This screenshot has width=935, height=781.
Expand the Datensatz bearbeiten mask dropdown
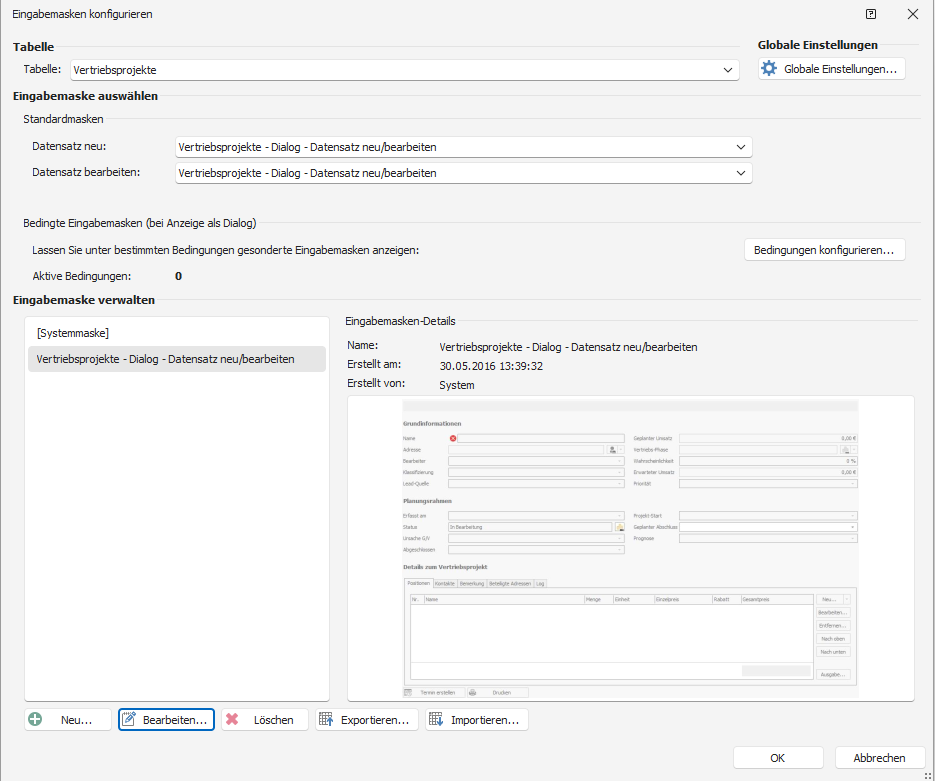463,173
